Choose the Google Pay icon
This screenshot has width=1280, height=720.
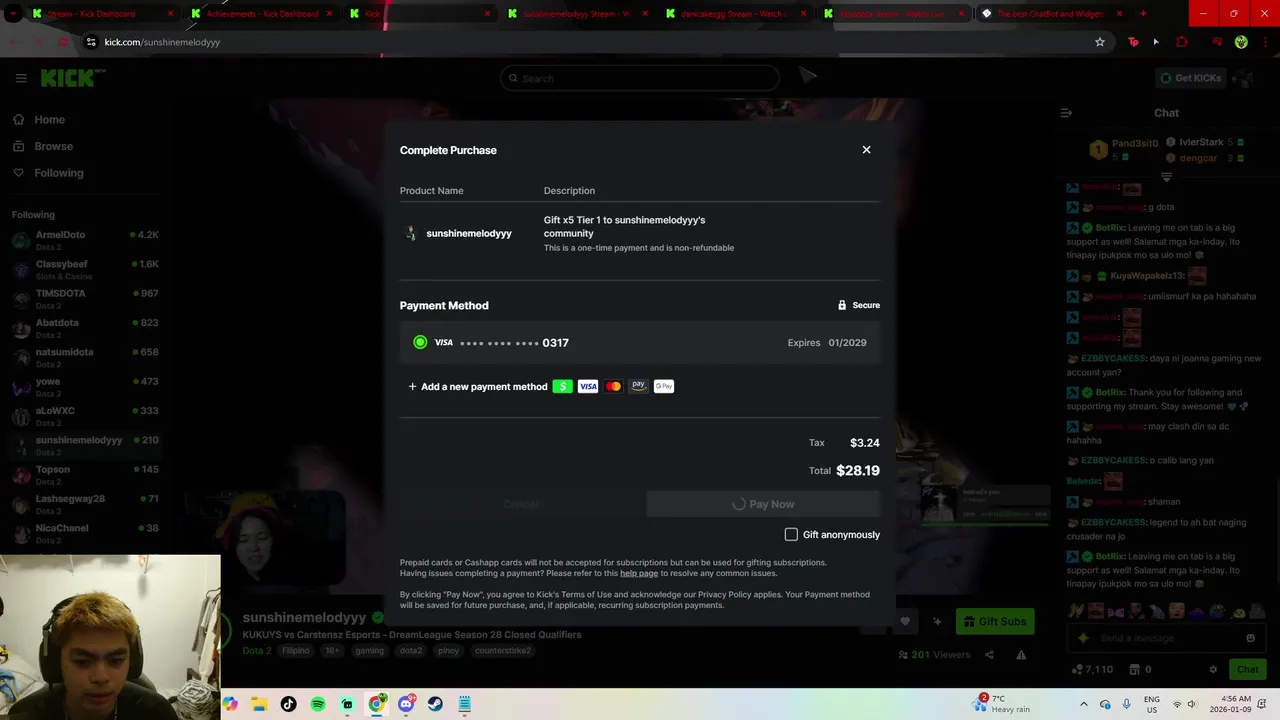pyautogui.click(x=664, y=386)
